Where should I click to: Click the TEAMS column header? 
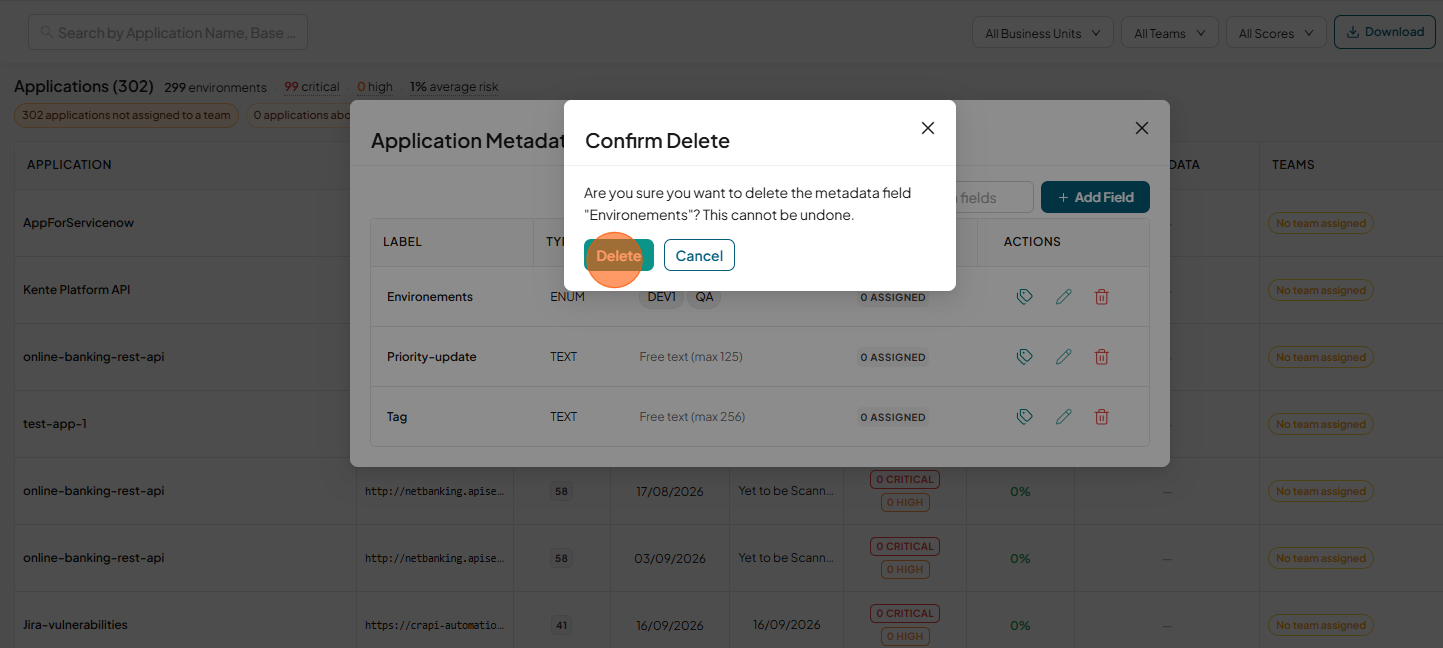pos(1293,165)
